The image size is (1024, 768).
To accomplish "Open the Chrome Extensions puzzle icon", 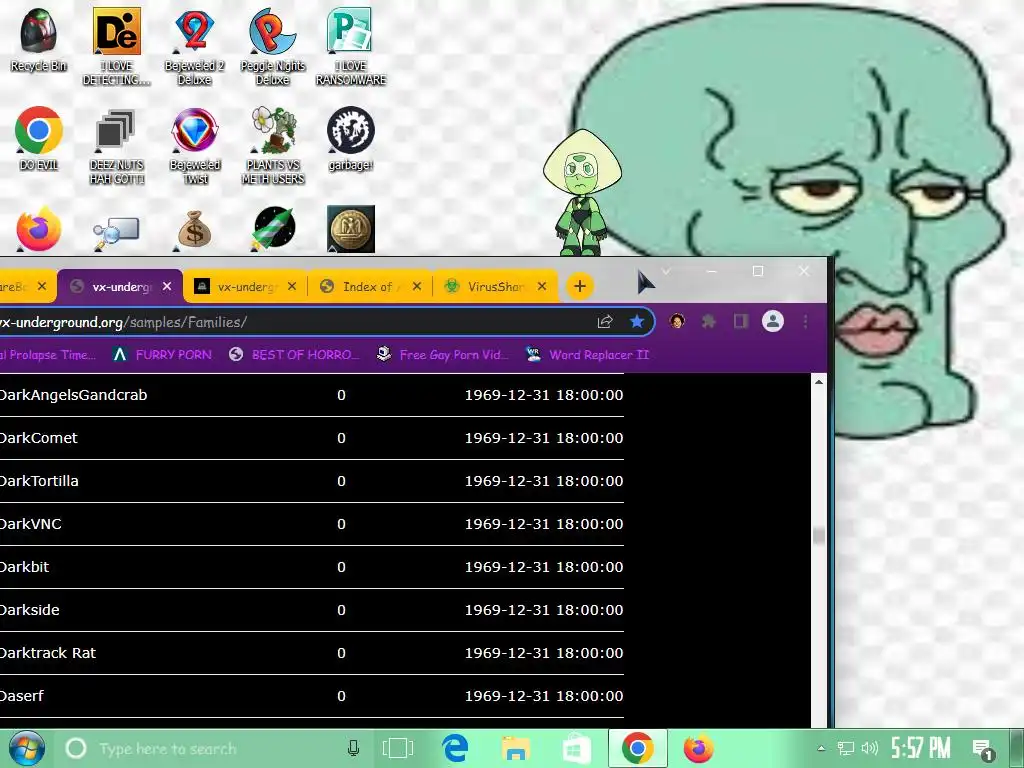I will coord(709,321).
